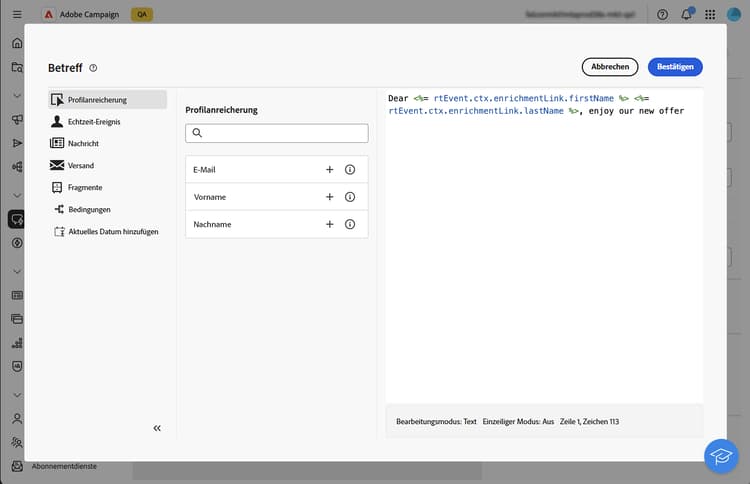Open the sidebar data-model blocks icon

pos(17,342)
